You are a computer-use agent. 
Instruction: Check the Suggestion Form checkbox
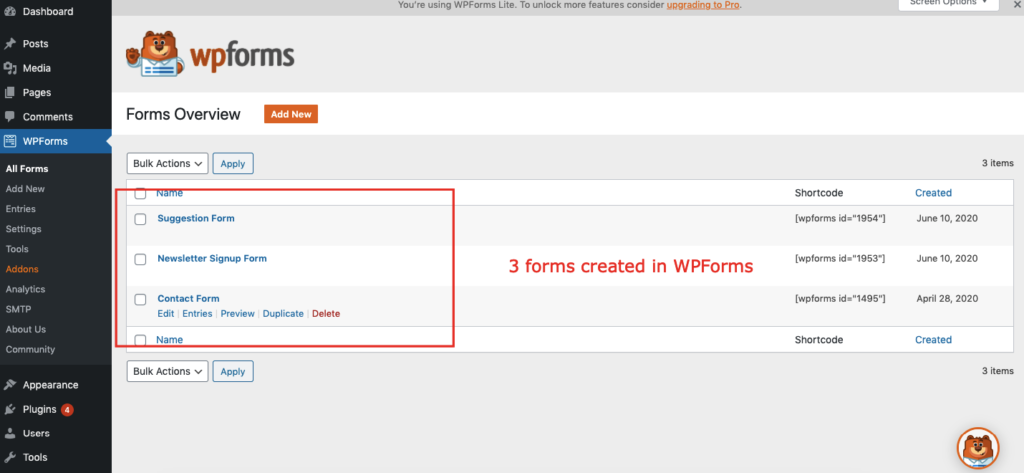pos(140,220)
